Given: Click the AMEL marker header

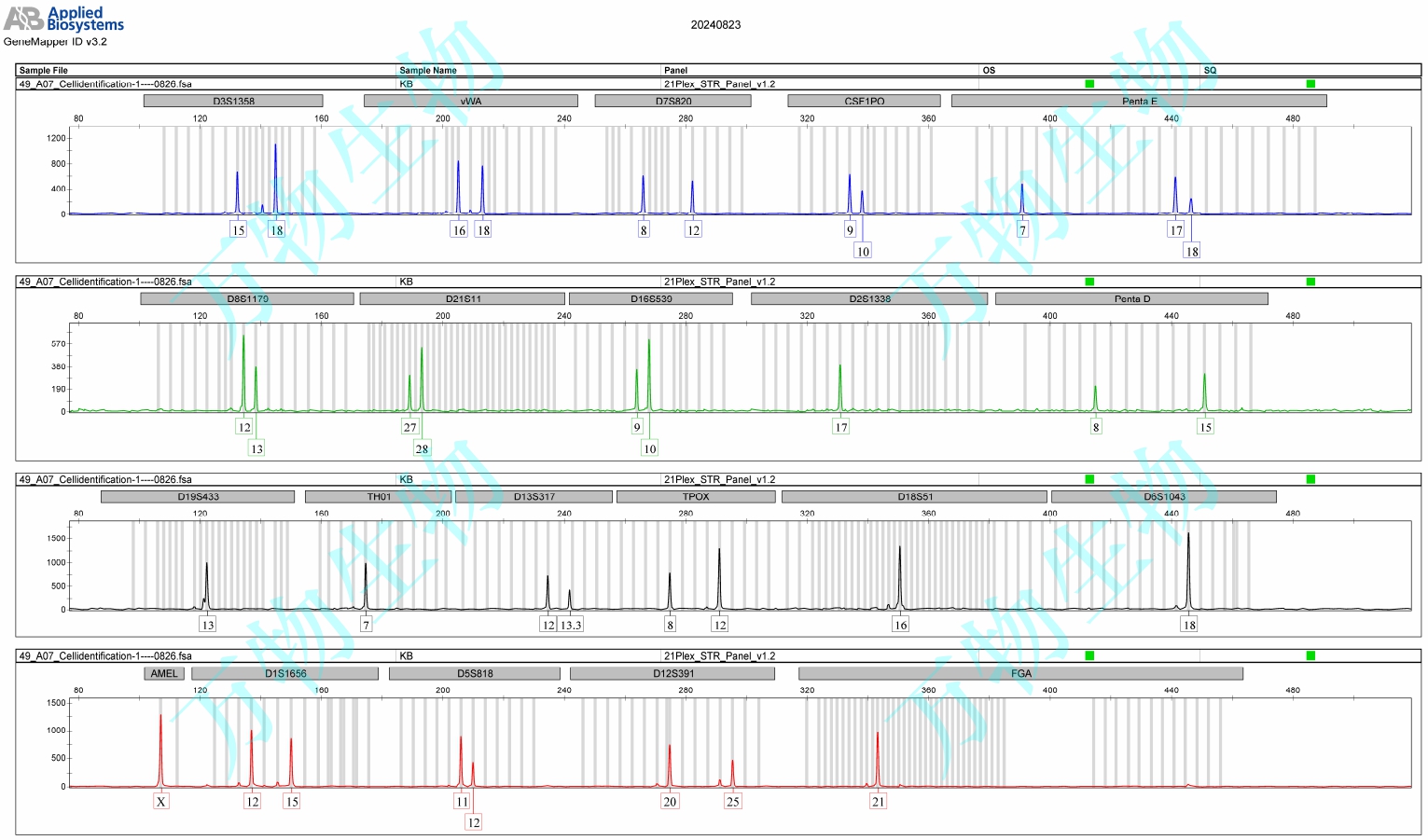Looking at the screenshot, I should coord(164,673).
